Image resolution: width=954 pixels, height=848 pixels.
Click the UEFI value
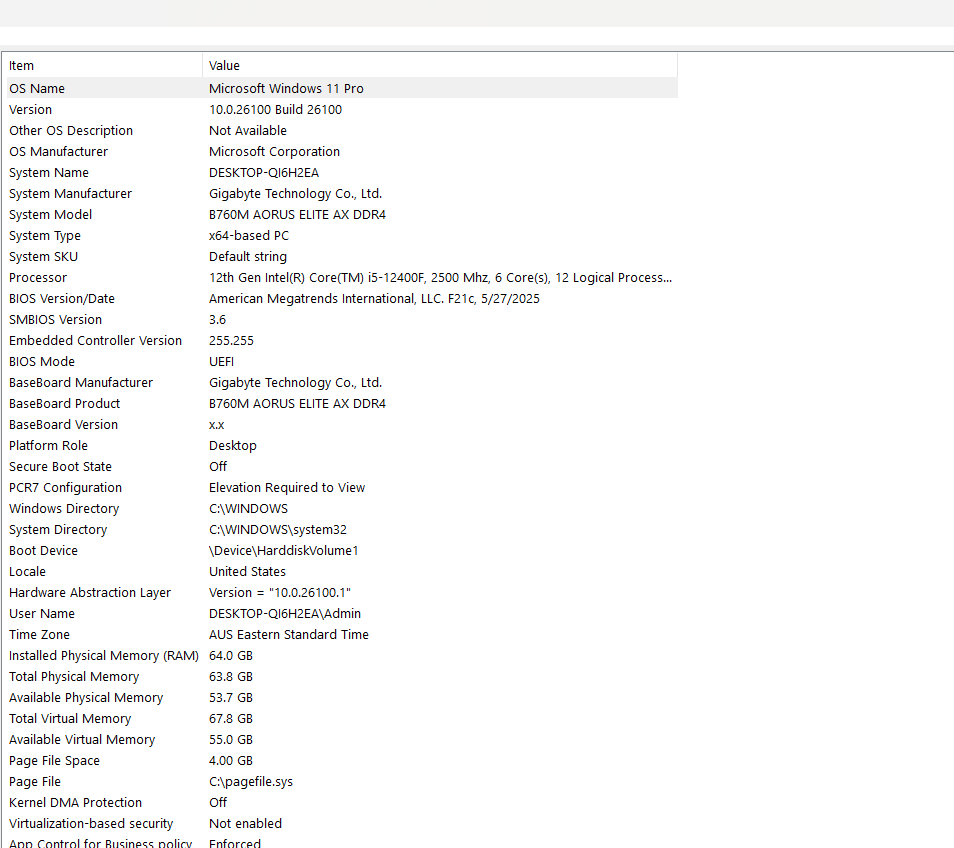click(221, 361)
